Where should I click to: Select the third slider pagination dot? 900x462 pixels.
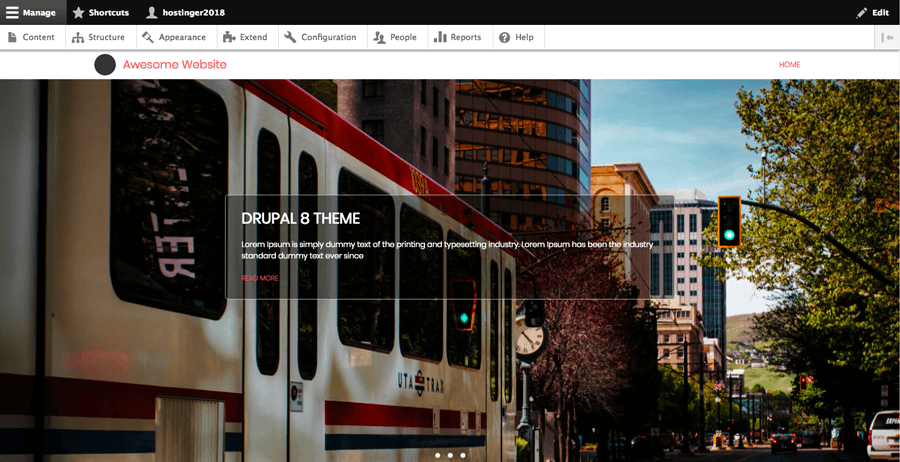pos(463,455)
